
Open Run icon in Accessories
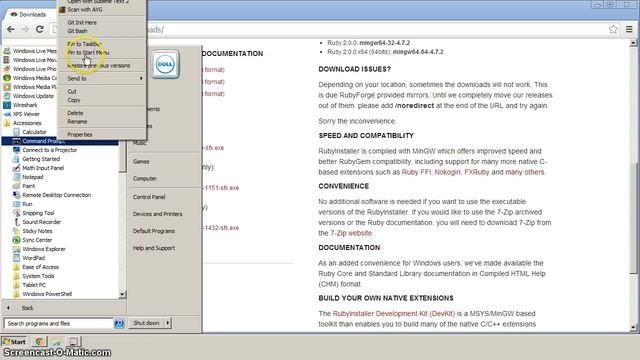click(16, 204)
